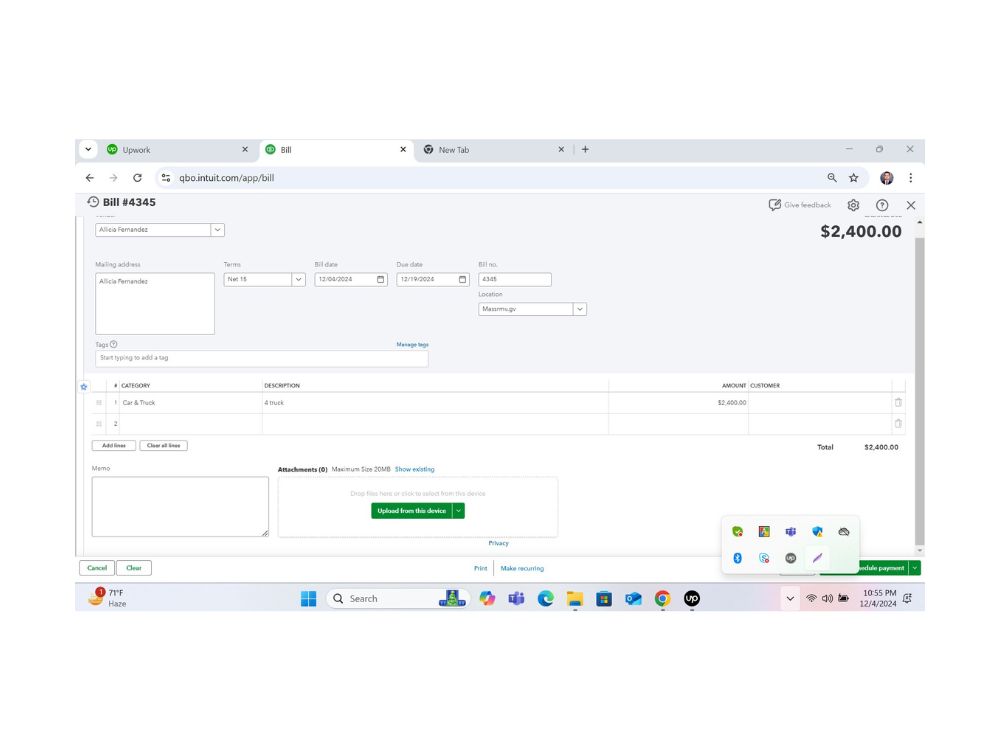Open the Bill history clock icon
This screenshot has width=1000, height=750.
[x=93, y=202]
